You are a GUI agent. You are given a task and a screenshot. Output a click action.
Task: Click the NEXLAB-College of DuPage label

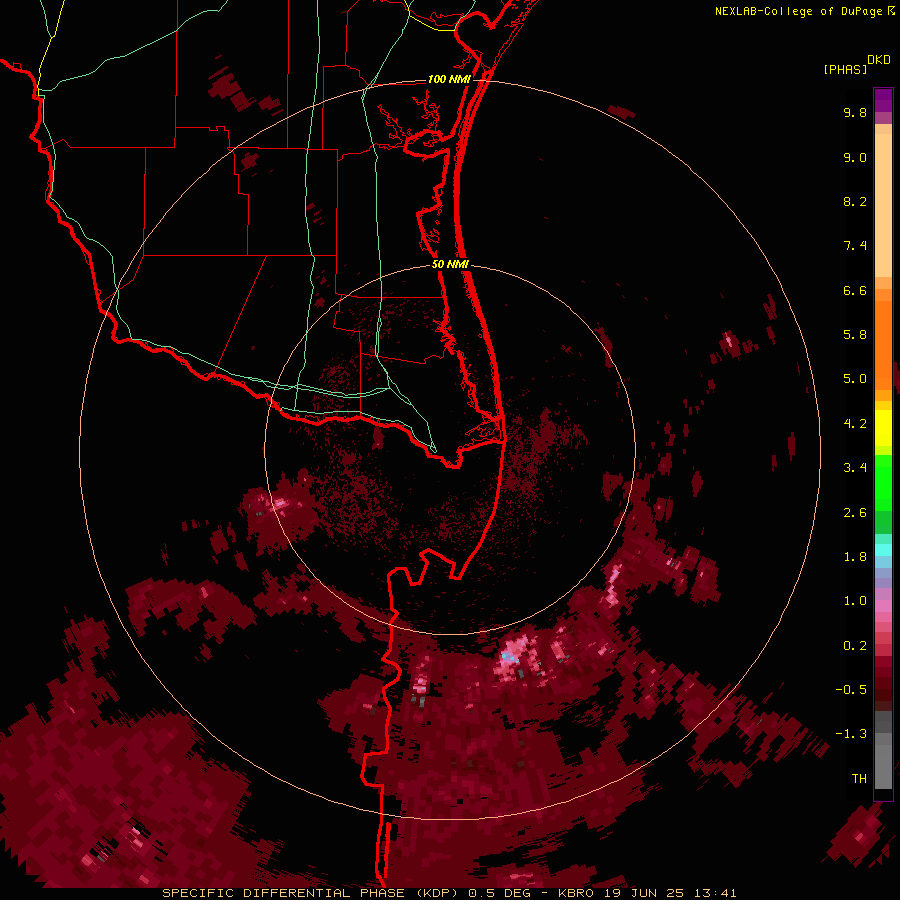click(804, 11)
